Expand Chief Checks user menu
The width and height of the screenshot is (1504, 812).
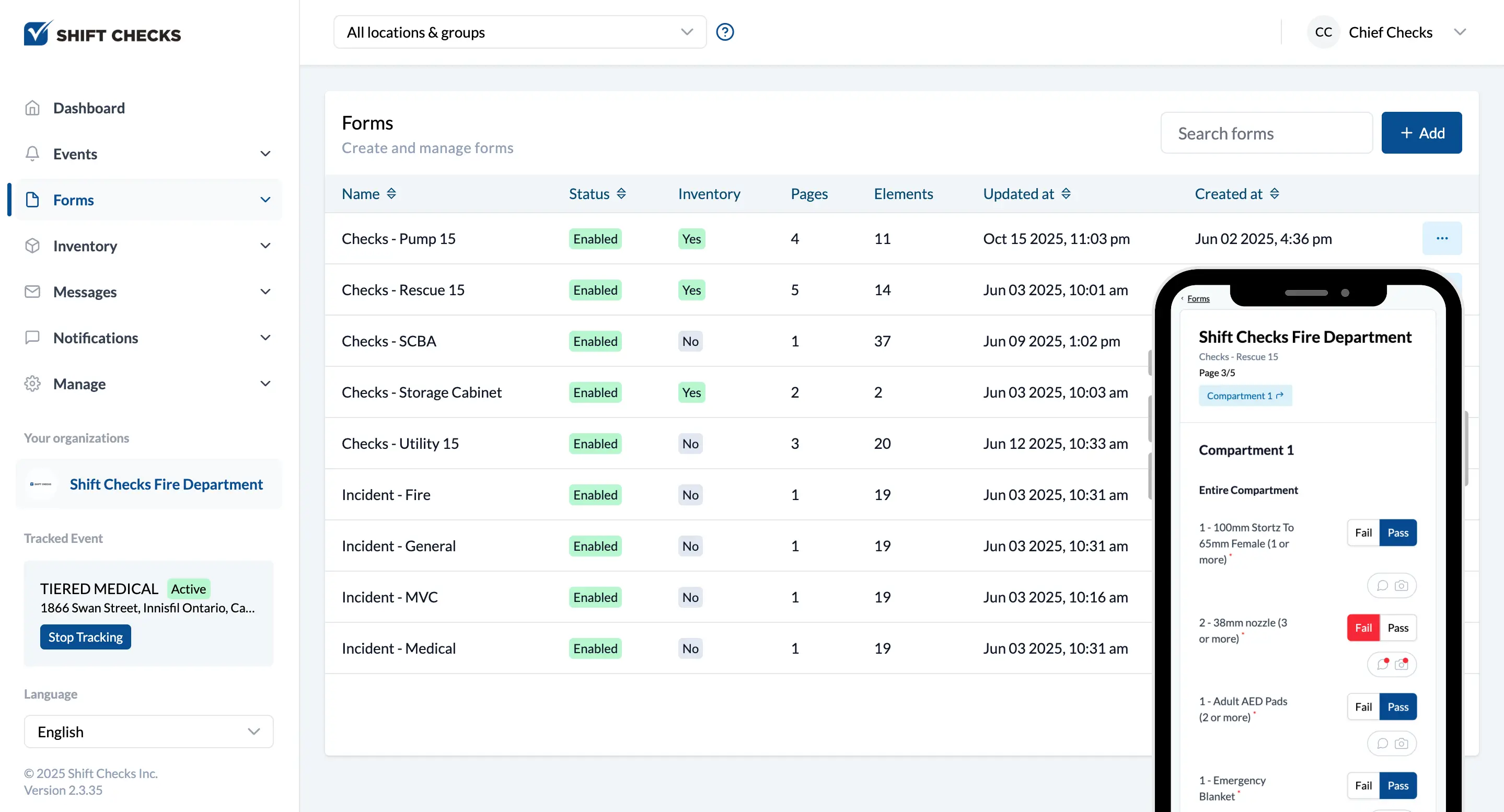(1459, 32)
